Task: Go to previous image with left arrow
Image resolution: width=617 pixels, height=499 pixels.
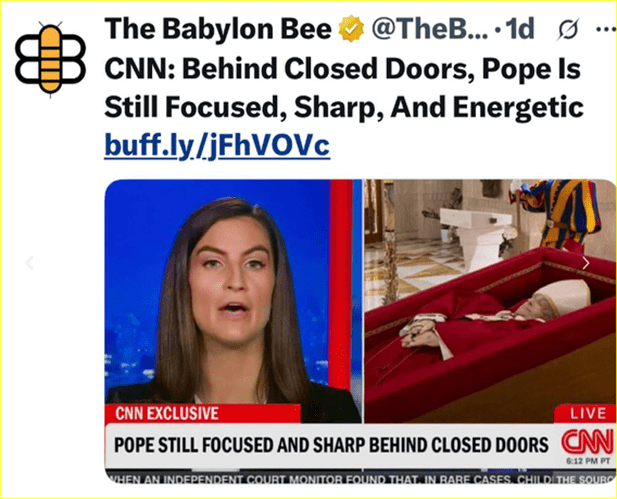Action: point(30,262)
